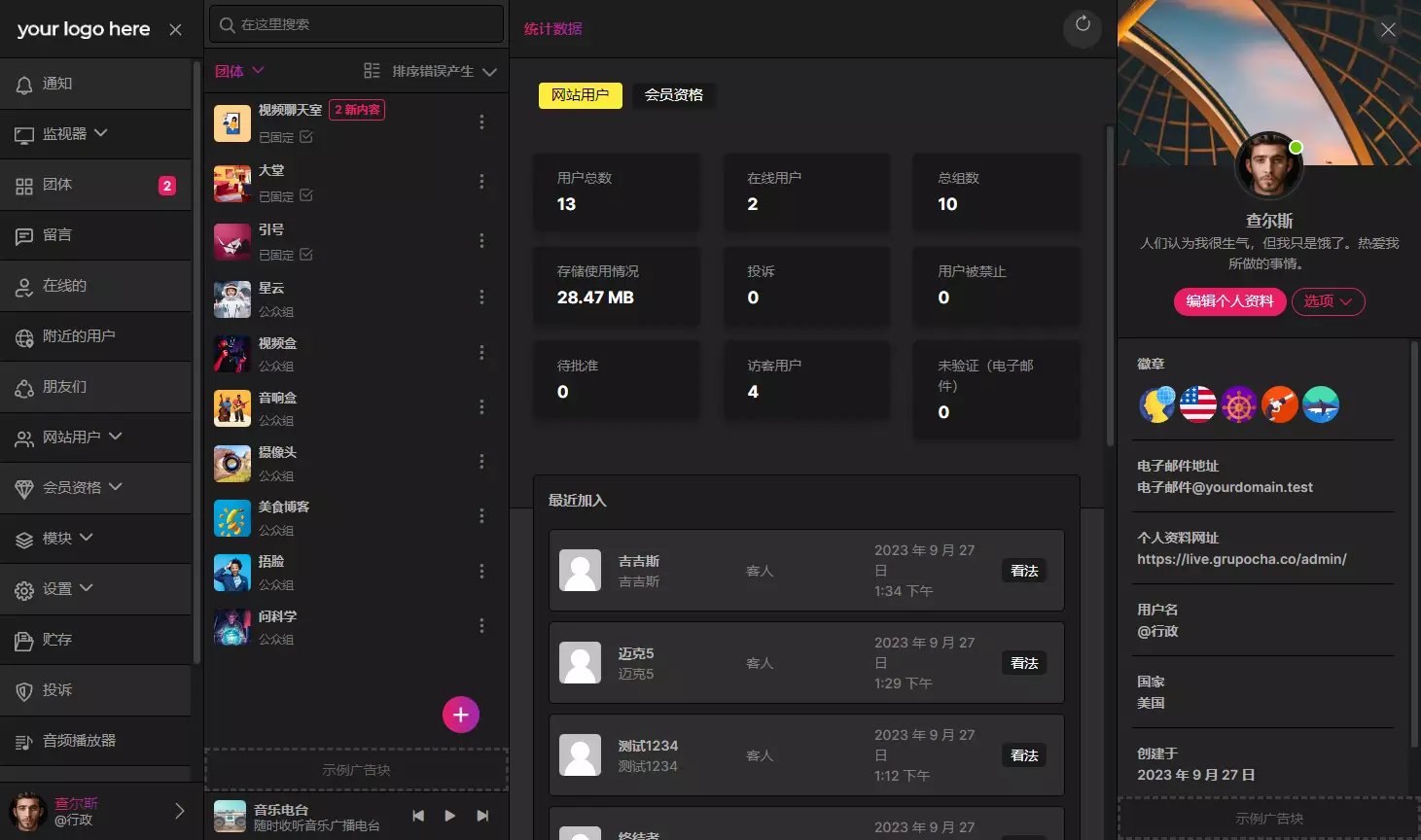Skip to next radio track
The width and height of the screenshot is (1421, 840).
[x=482, y=816]
